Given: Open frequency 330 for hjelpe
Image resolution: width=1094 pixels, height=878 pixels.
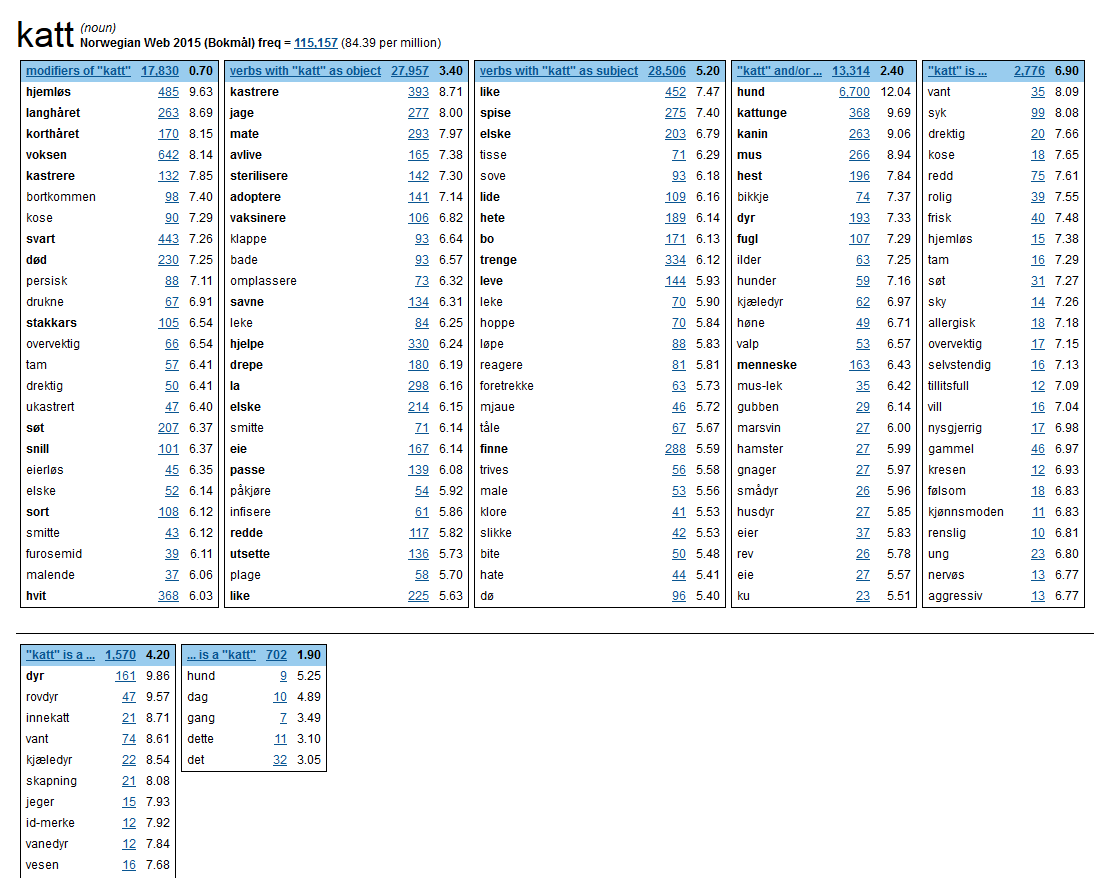Looking at the screenshot, I should (x=419, y=343).
